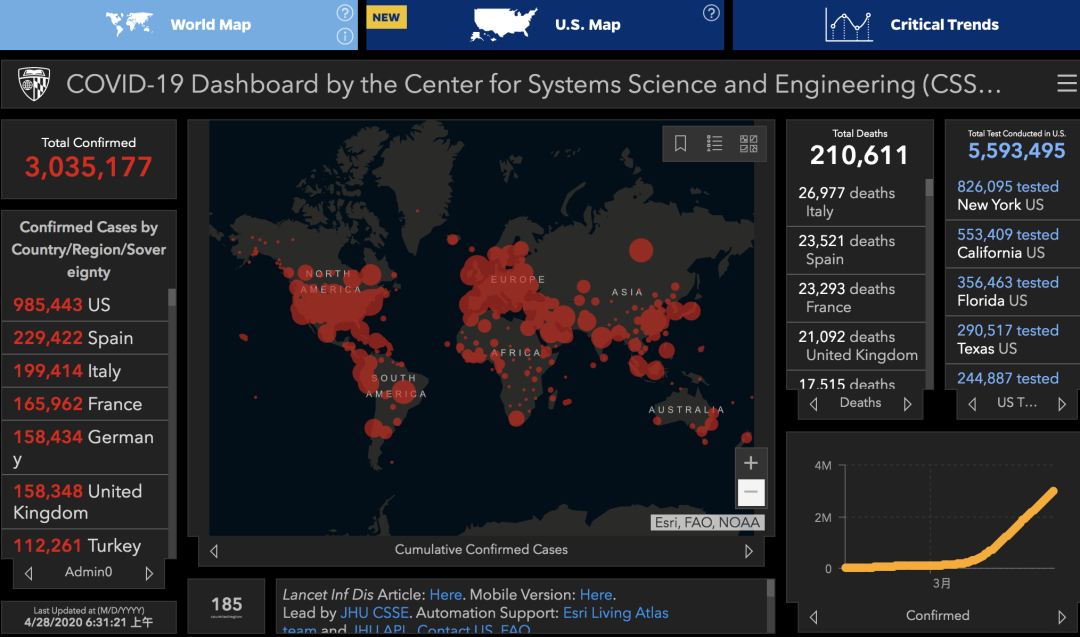
Task: Open the basemap gallery grid icon
Action: coord(748,144)
